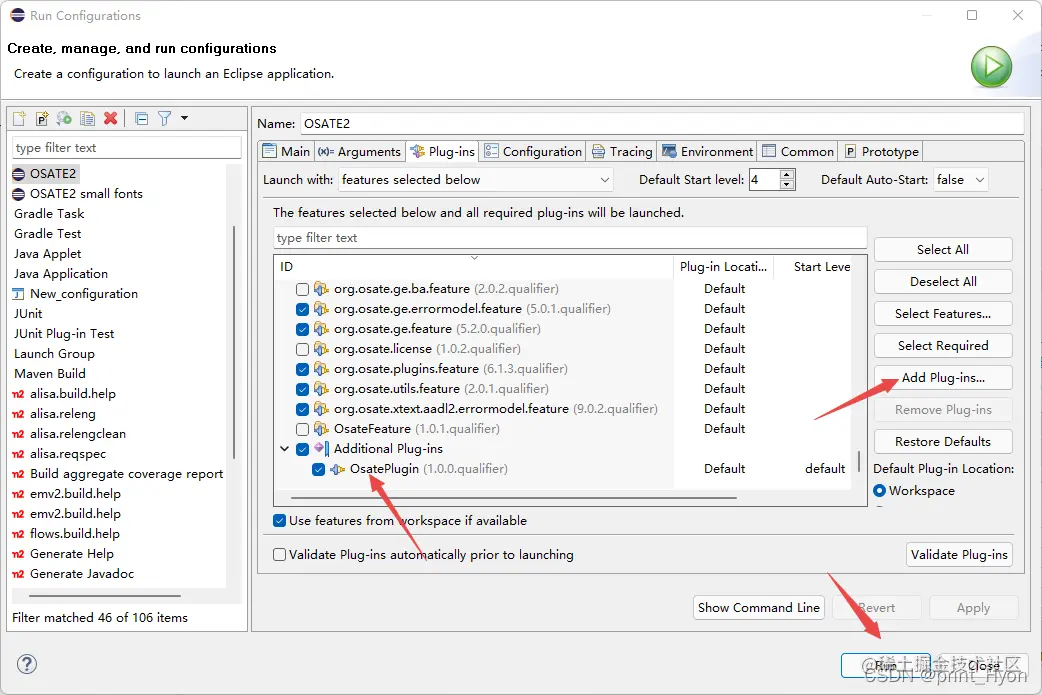Click the horizontal scrollbar of plug-ins table
The width and height of the screenshot is (1042, 695).
click(513, 498)
